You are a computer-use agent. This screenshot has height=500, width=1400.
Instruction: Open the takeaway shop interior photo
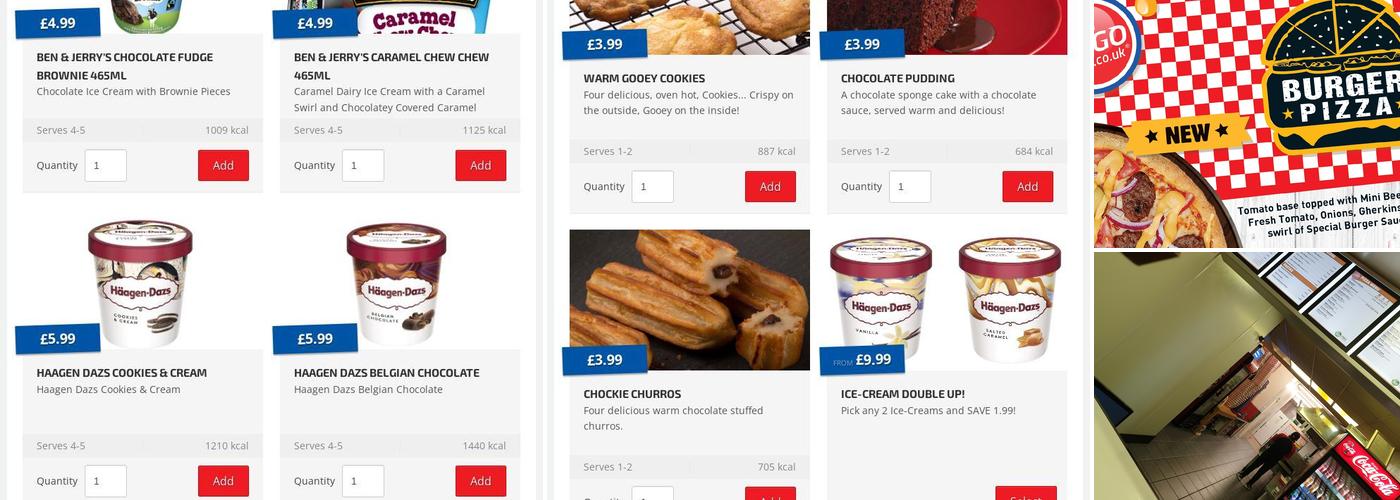pos(1247,376)
